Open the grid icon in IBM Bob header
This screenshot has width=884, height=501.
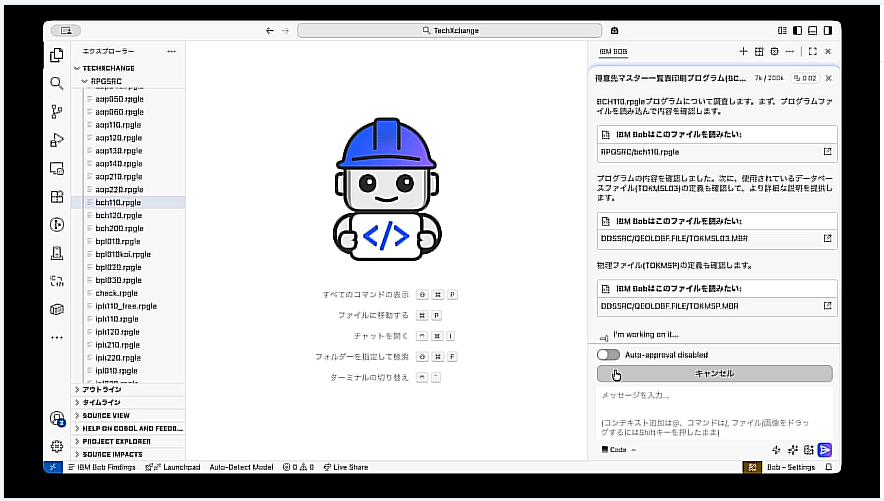(759, 51)
